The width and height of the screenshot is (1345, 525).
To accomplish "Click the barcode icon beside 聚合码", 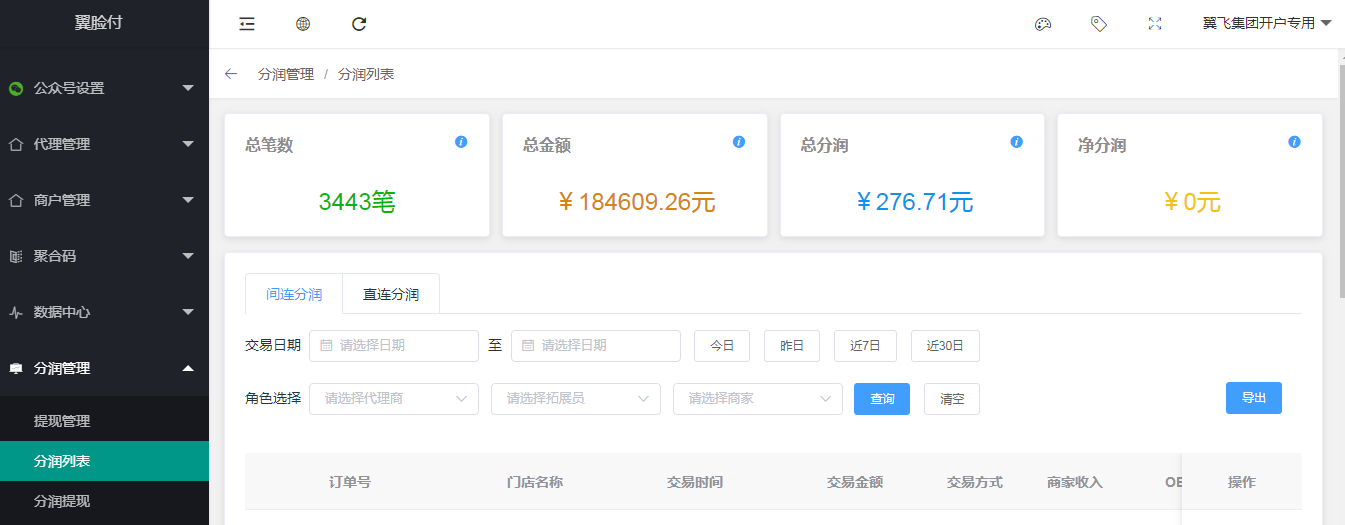I will coord(16,256).
